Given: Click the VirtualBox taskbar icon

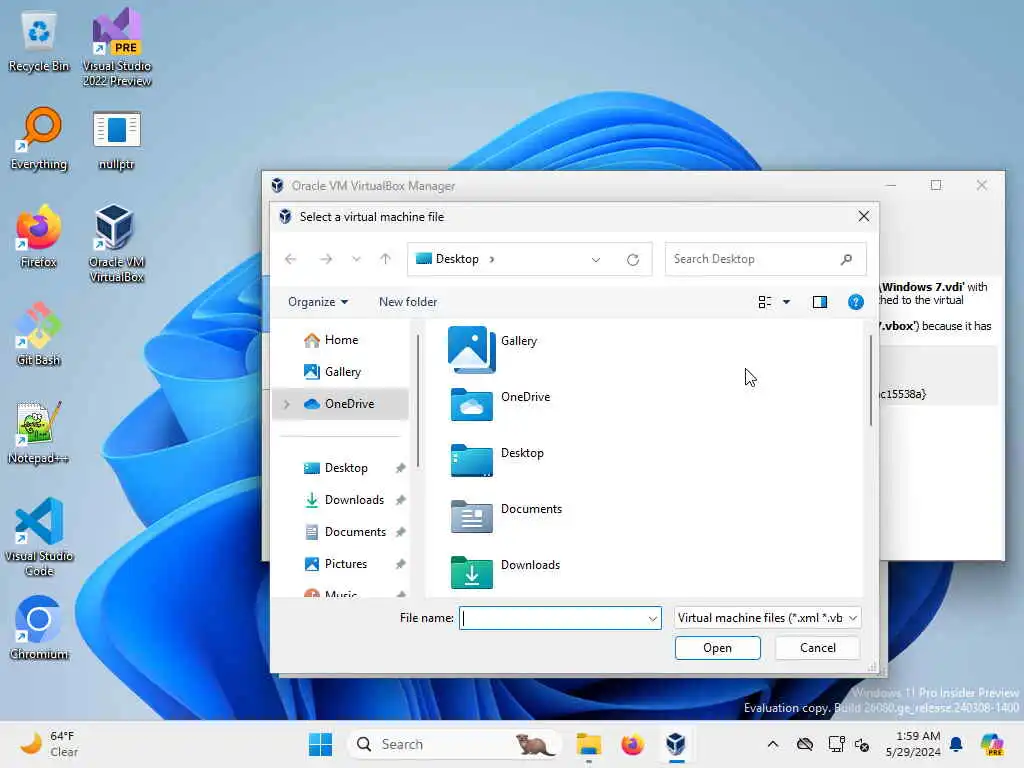Looking at the screenshot, I should point(676,744).
